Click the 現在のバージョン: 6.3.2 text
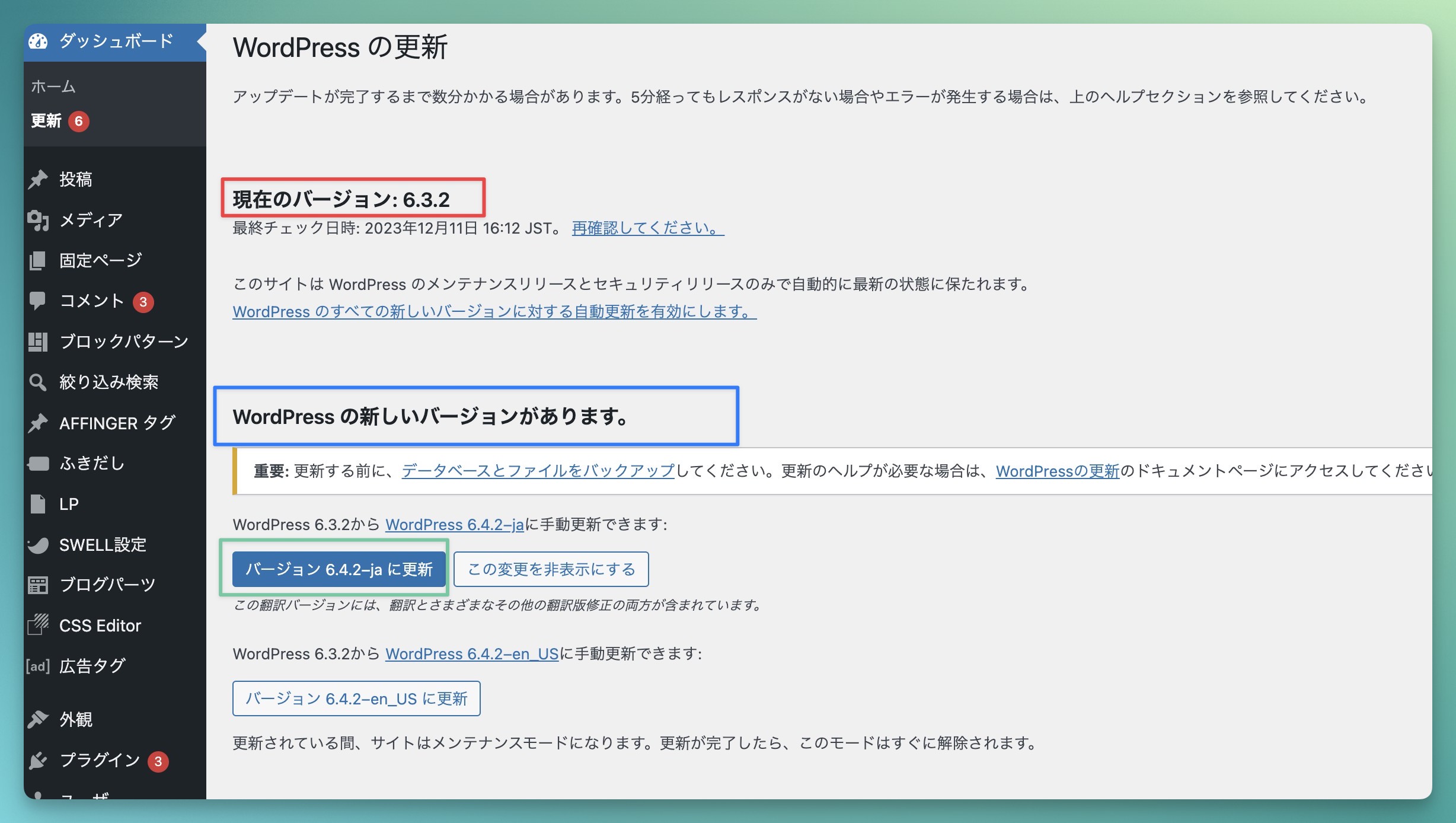The image size is (1456, 823). [x=341, y=199]
